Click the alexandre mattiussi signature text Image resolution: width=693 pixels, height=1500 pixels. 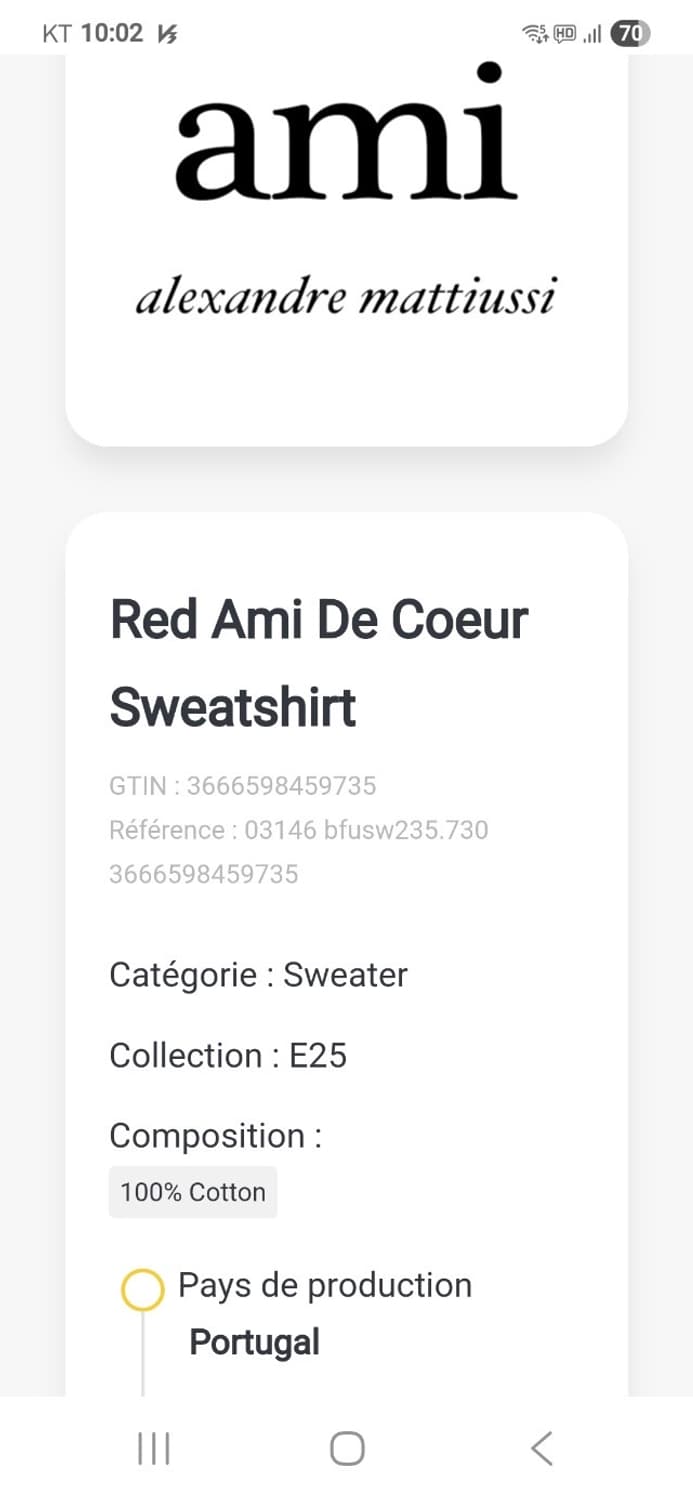pos(345,298)
